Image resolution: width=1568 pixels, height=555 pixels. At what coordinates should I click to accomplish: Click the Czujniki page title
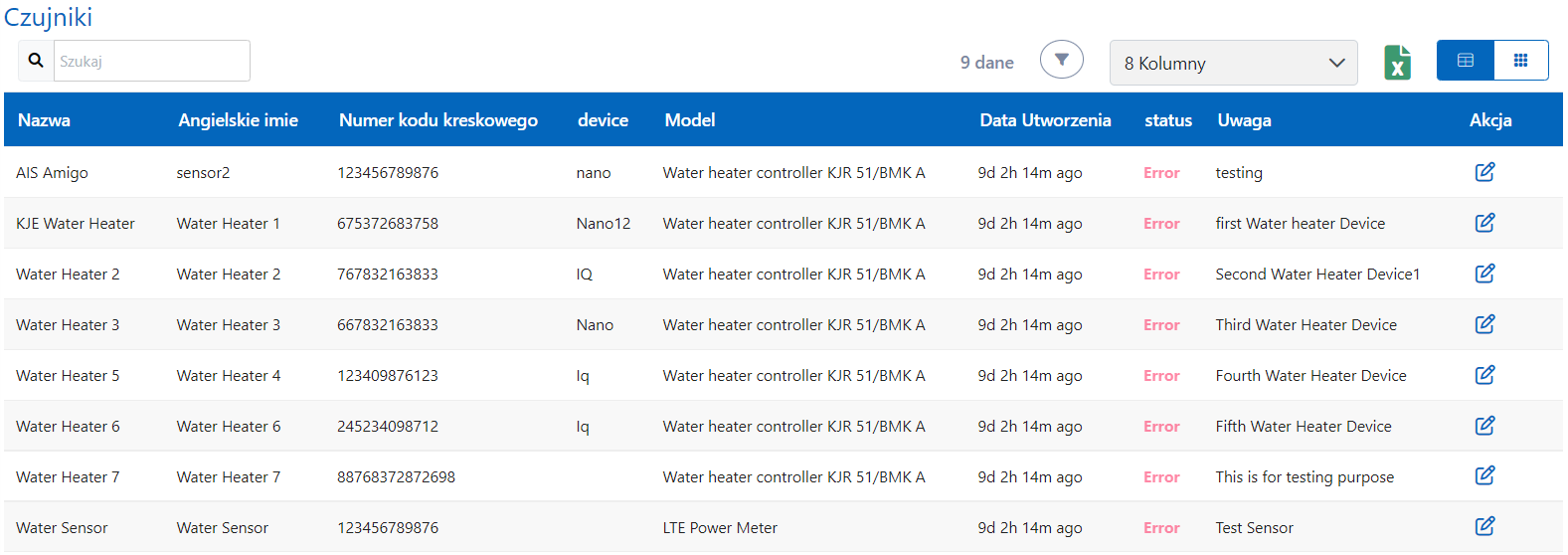(x=48, y=17)
